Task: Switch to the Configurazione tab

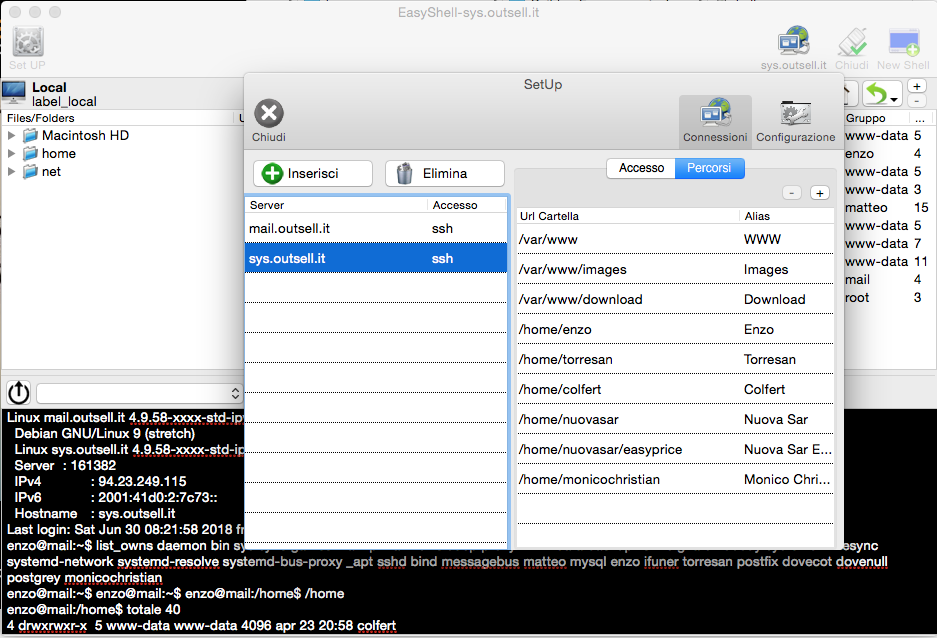Action: click(x=796, y=121)
